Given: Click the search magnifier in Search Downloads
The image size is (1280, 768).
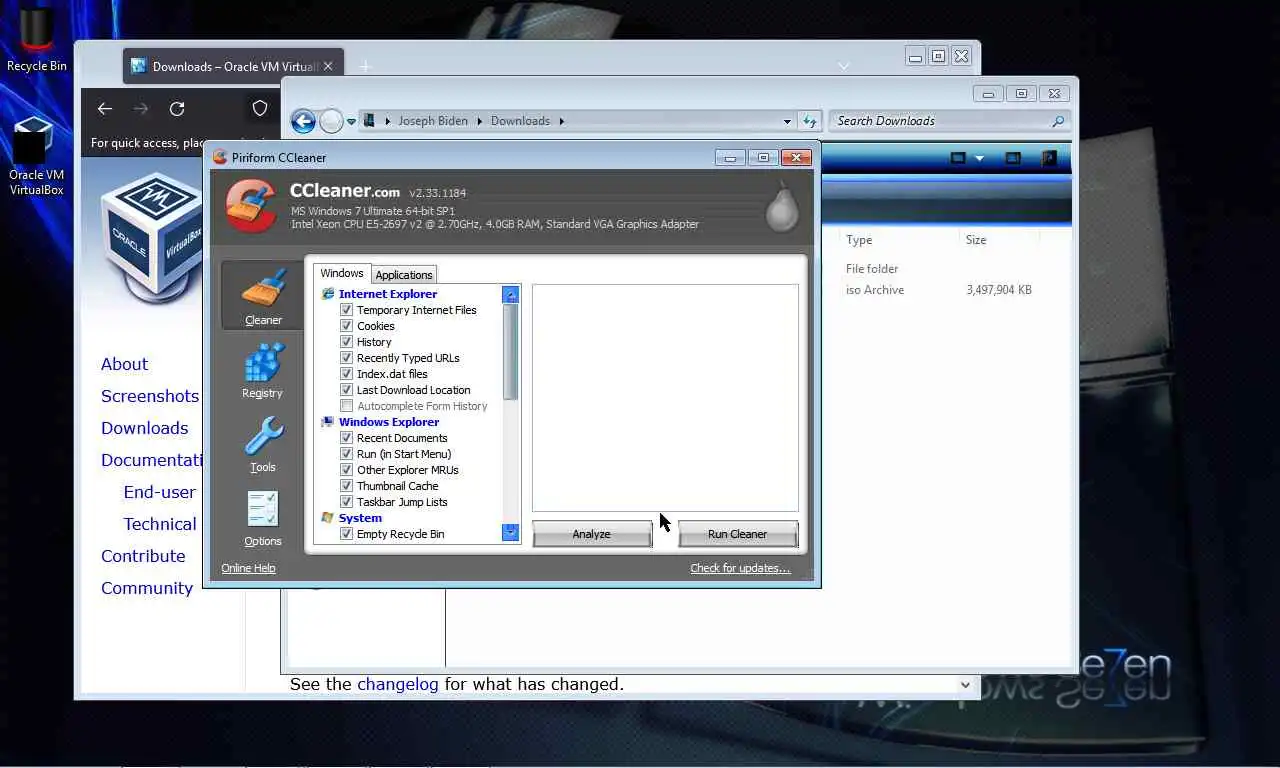Looking at the screenshot, I should (x=1058, y=121).
